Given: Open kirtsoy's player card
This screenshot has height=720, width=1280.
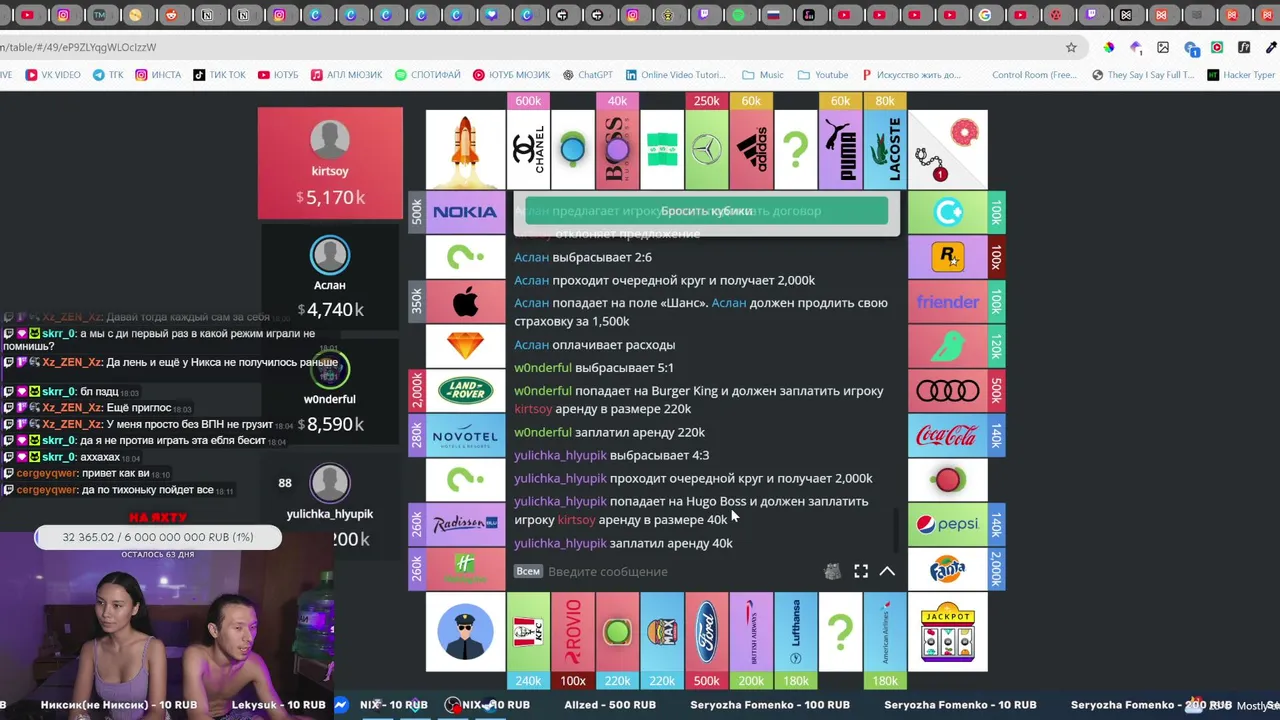Looking at the screenshot, I should pos(330,163).
